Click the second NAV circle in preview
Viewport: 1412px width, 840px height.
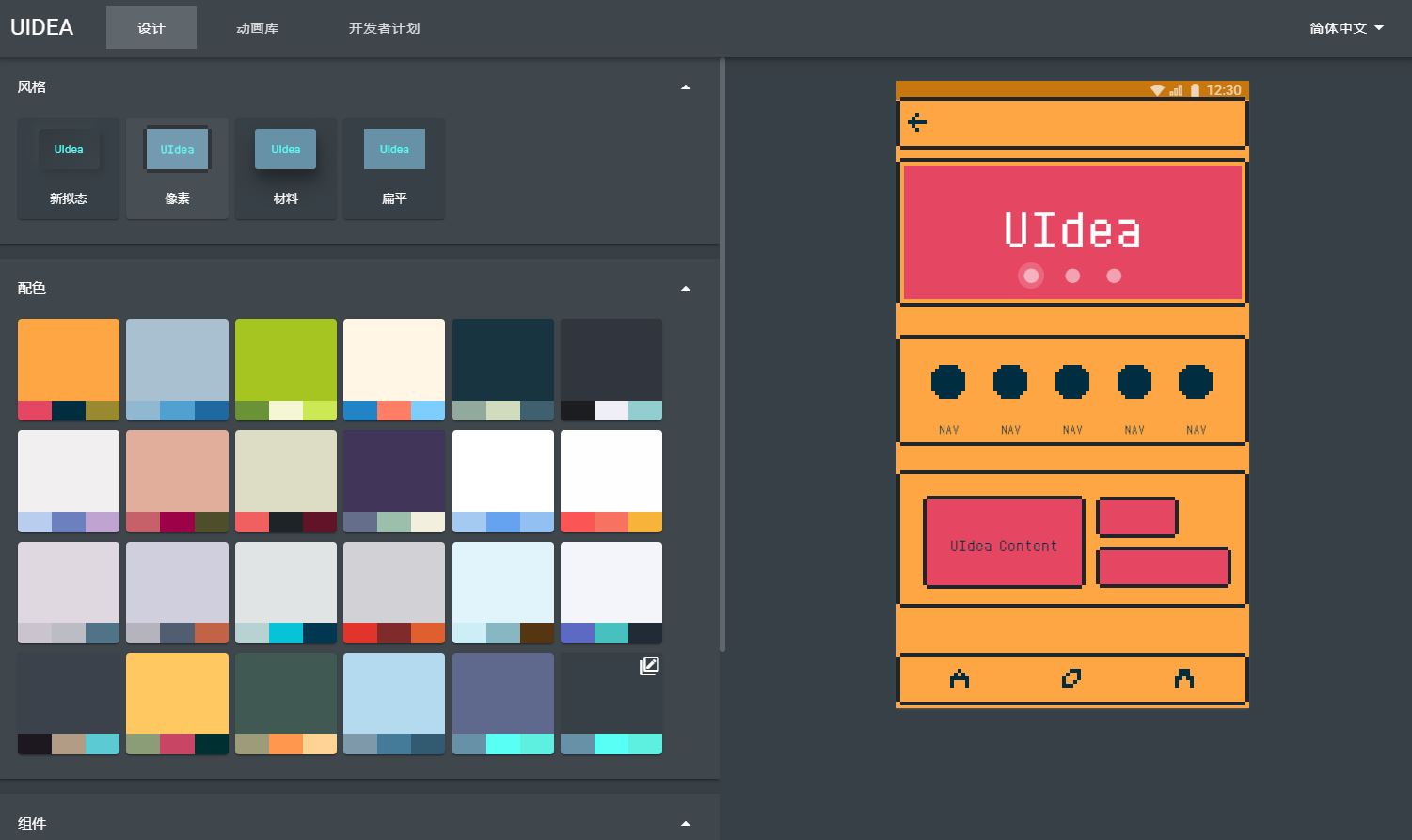1010,382
